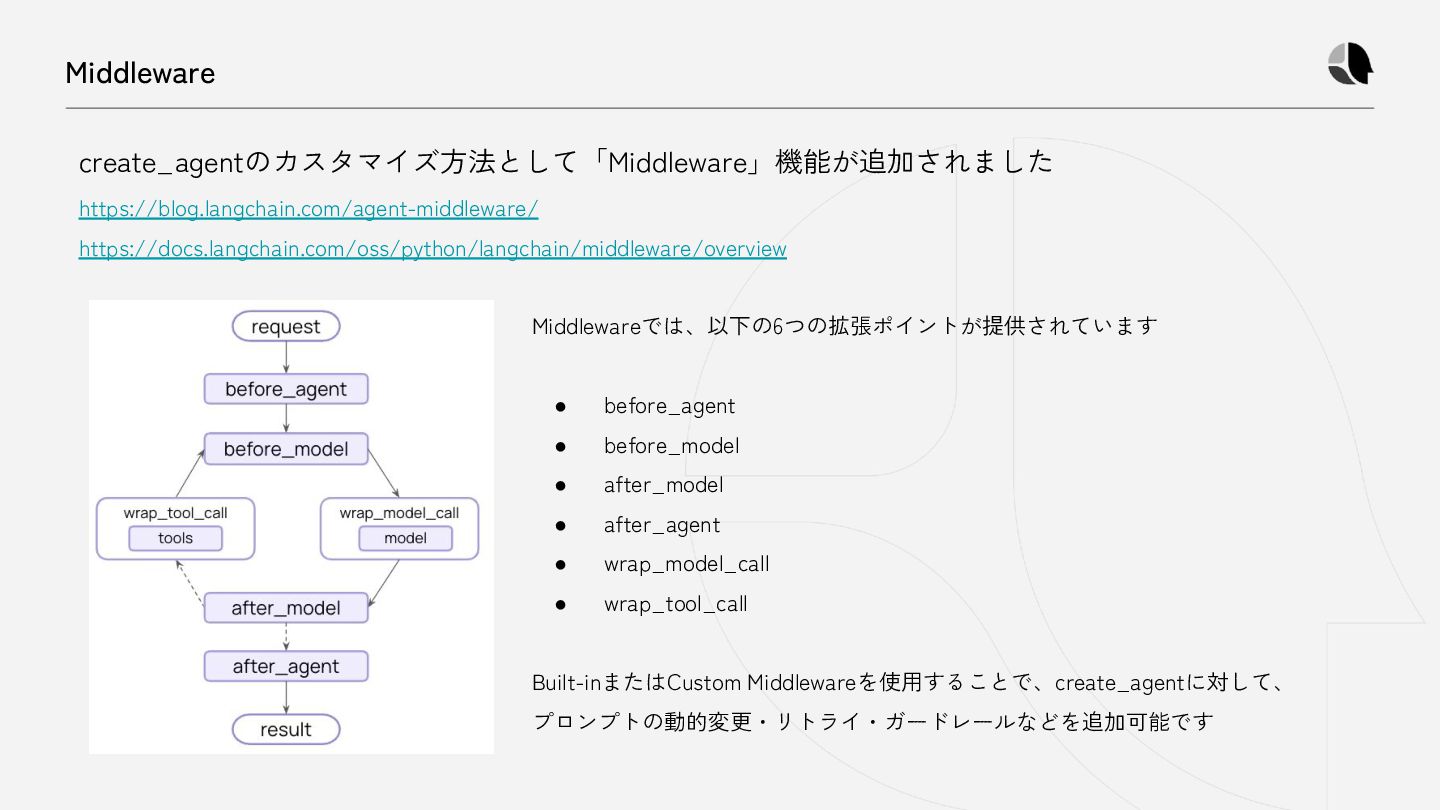Select the wrap_tool_call bullet item
The image size is (1440, 810).
click(x=675, y=604)
